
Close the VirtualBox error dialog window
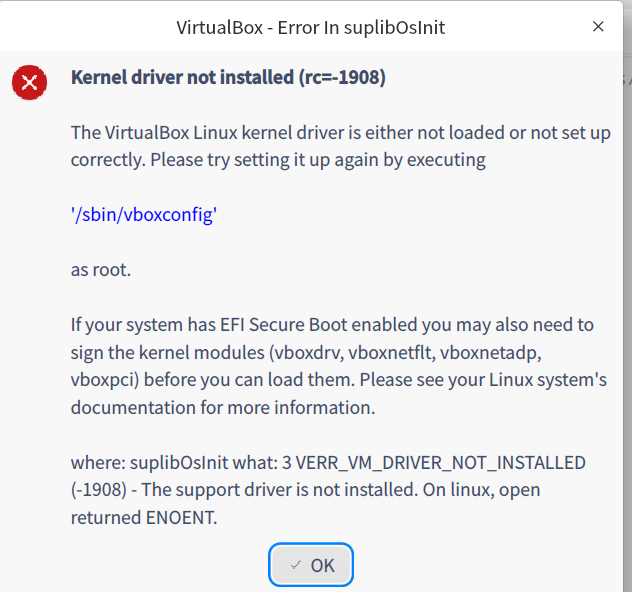(x=598, y=26)
